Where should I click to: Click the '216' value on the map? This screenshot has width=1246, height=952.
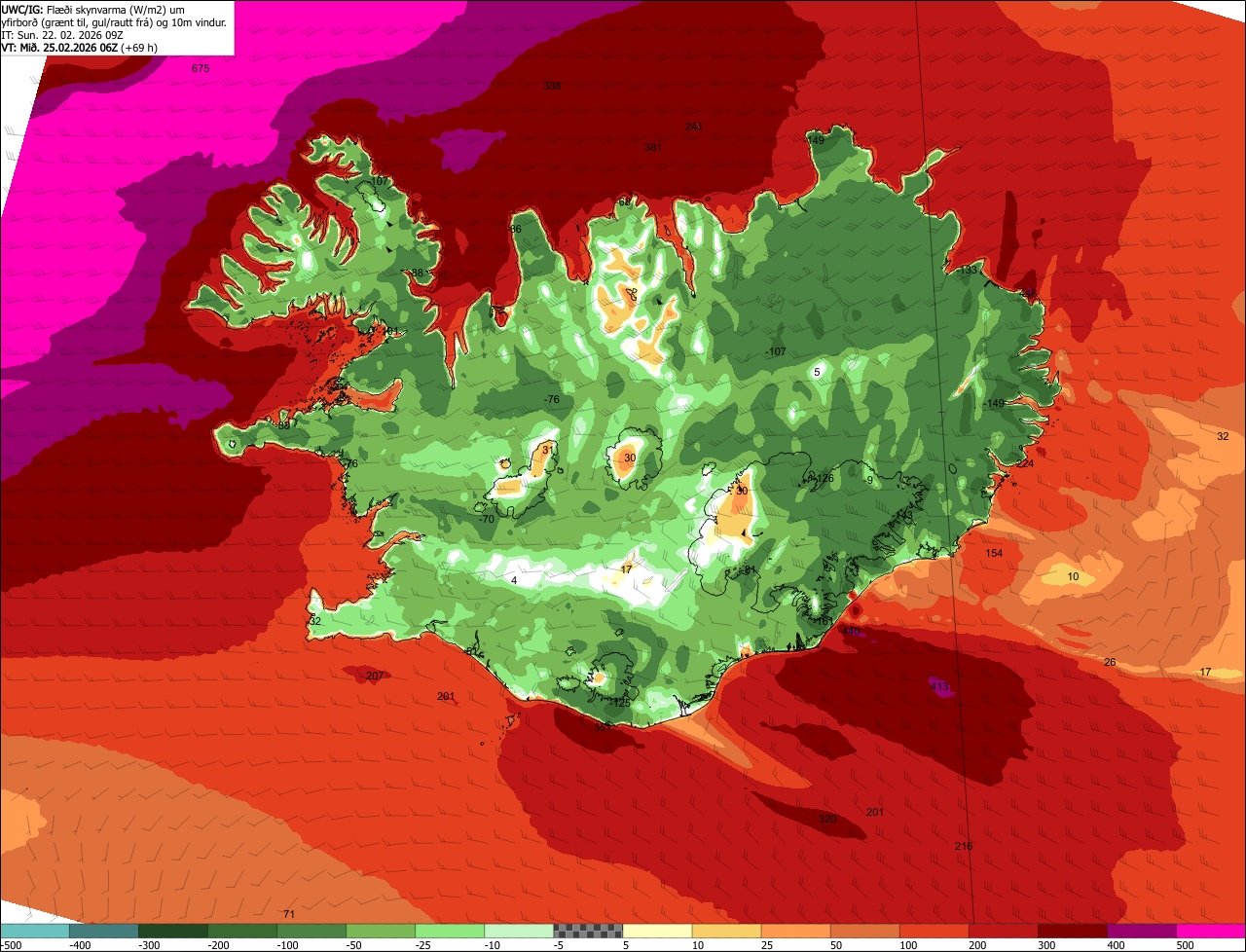click(x=964, y=846)
